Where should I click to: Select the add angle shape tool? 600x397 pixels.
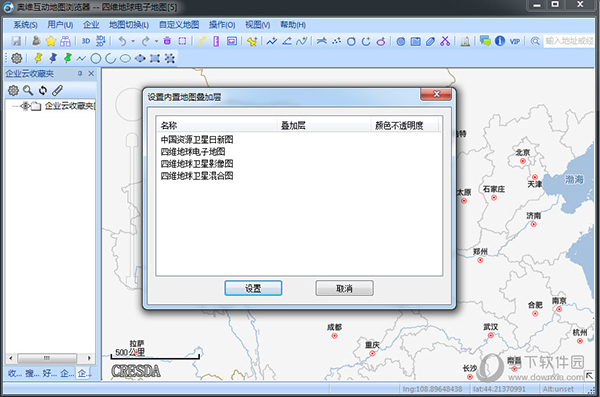click(x=287, y=41)
